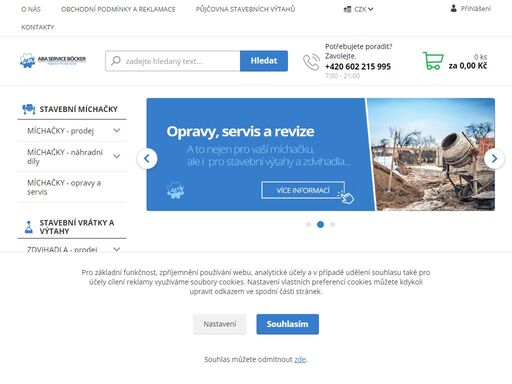Click the currency cash icon next to CZK
Screen dimensions: 512x384
[347, 9]
